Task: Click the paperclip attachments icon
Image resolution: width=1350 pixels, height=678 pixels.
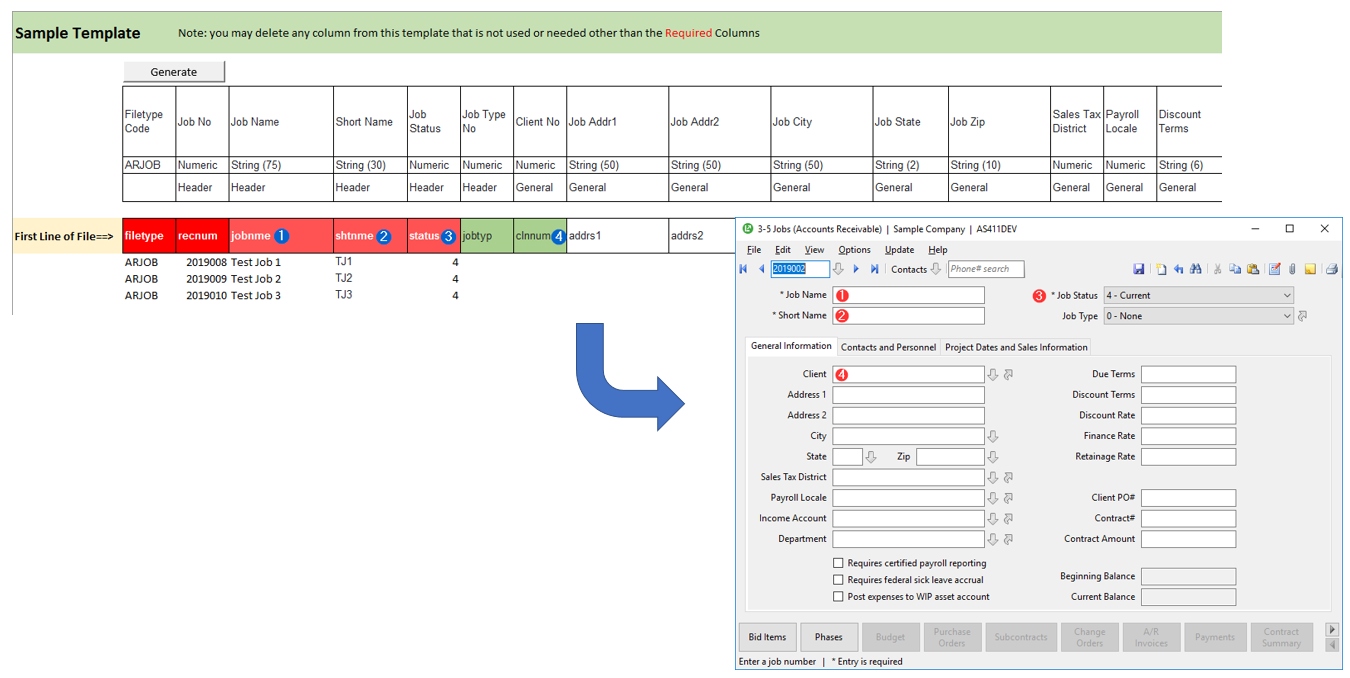Action: coord(1292,269)
